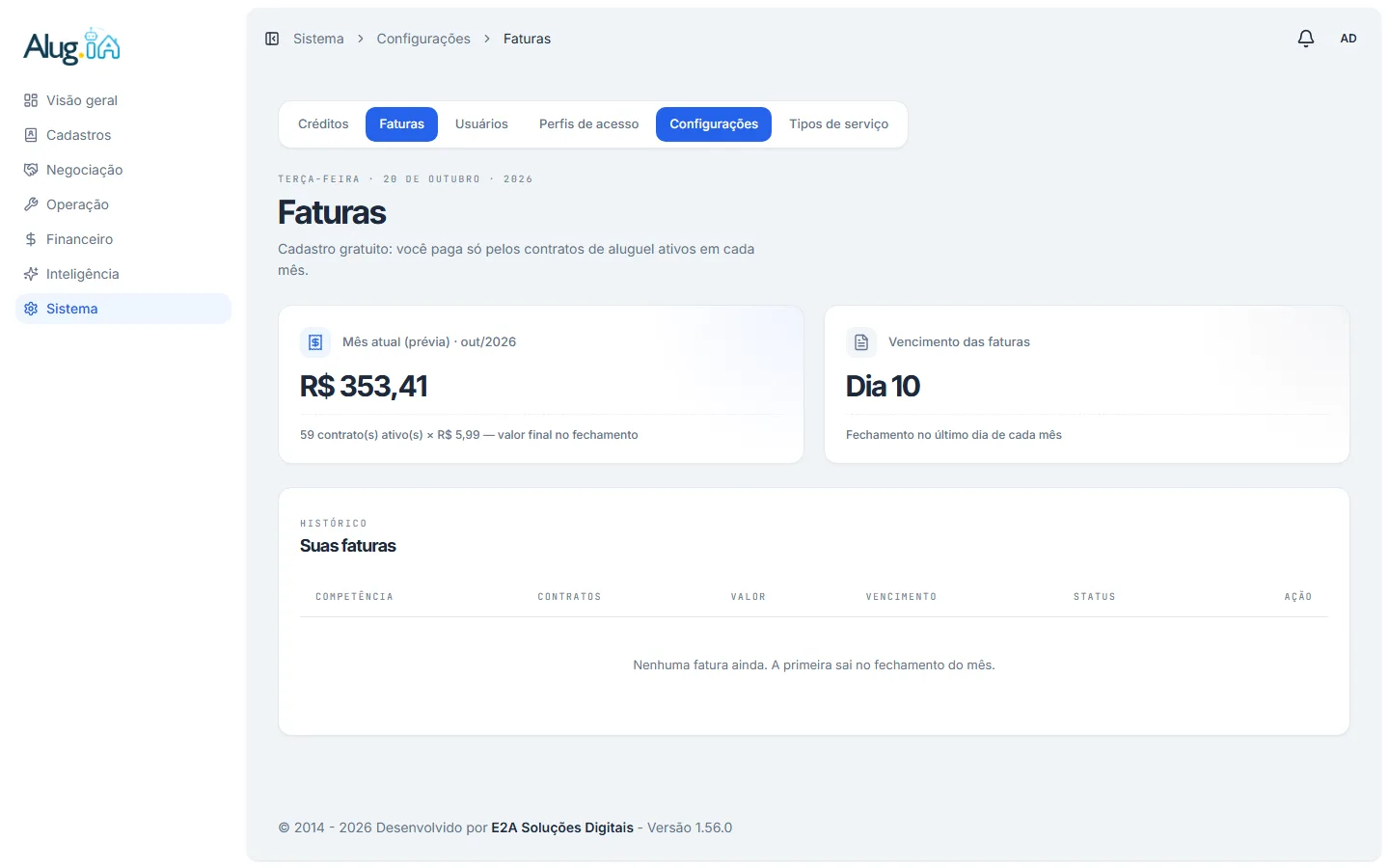The image size is (1389, 868).
Task: Click the Financeiro dollar icon
Action: [x=31, y=239]
